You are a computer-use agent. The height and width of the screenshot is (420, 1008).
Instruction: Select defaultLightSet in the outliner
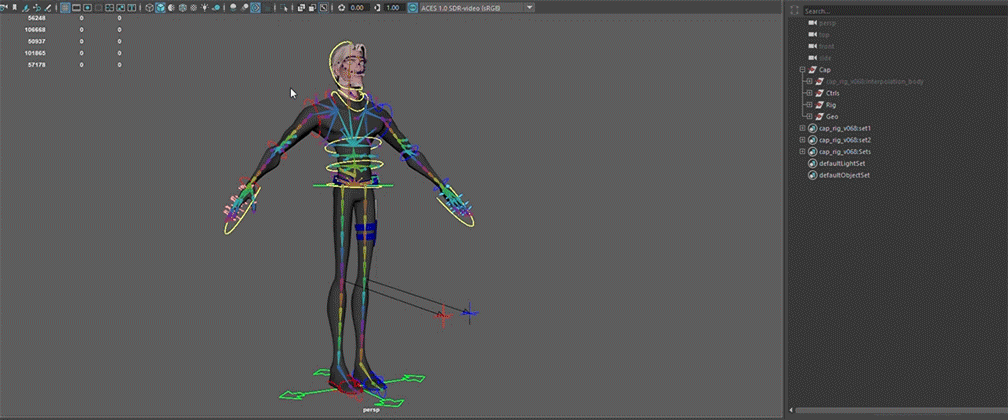(843, 163)
